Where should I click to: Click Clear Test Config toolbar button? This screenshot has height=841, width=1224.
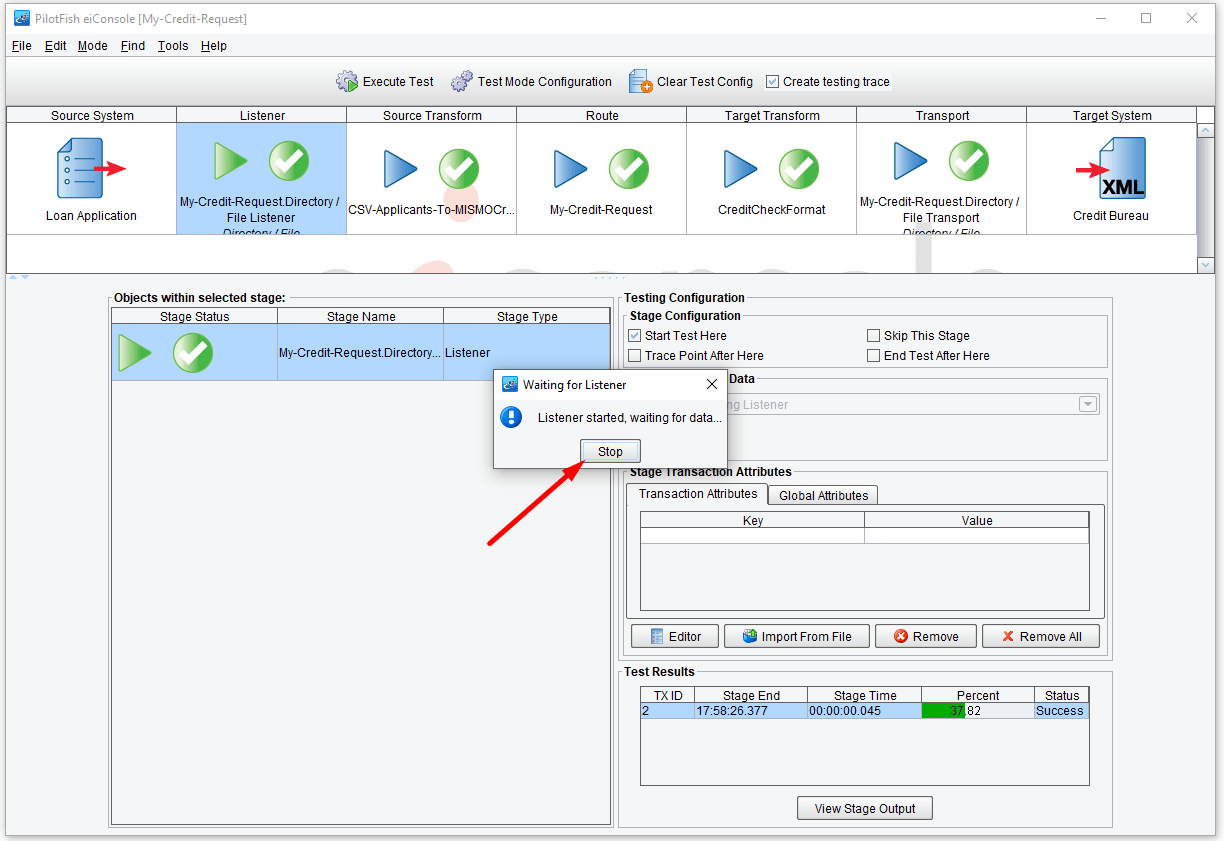[x=691, y=82]
